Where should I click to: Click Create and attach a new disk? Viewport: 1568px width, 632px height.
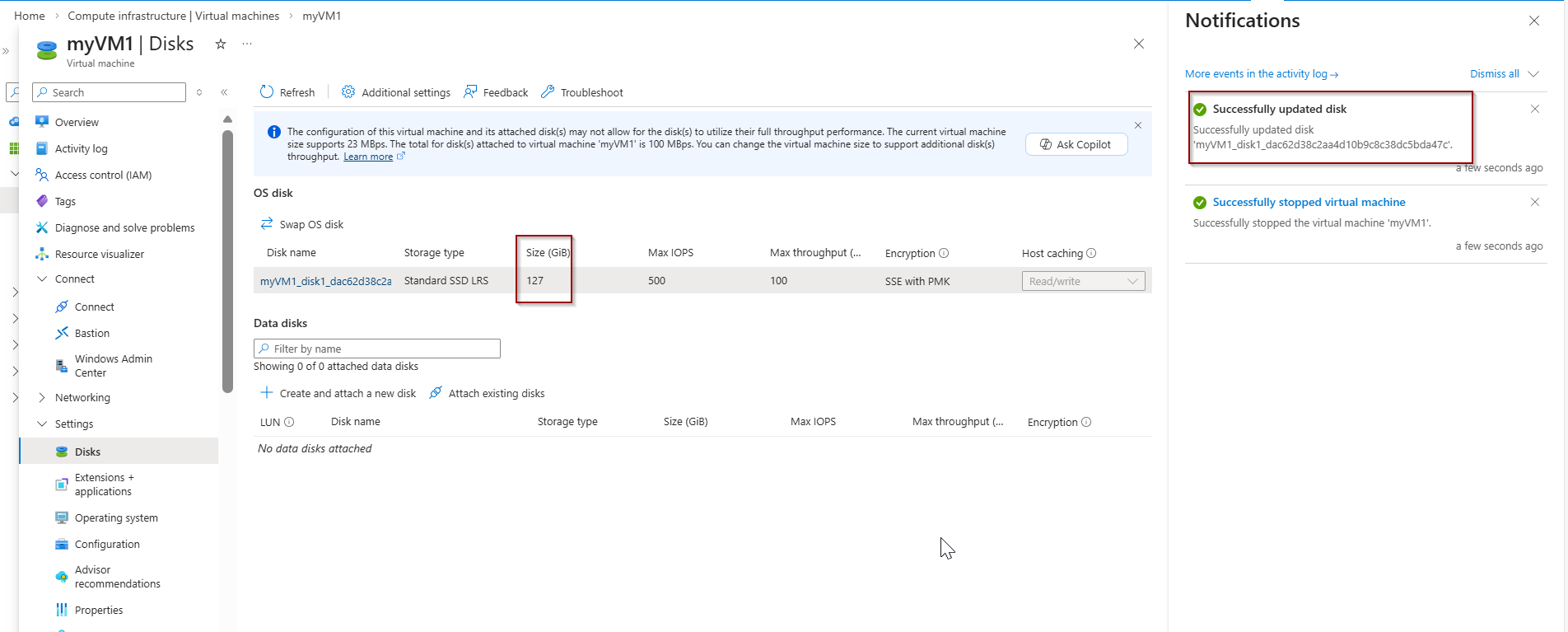point(338,393)
